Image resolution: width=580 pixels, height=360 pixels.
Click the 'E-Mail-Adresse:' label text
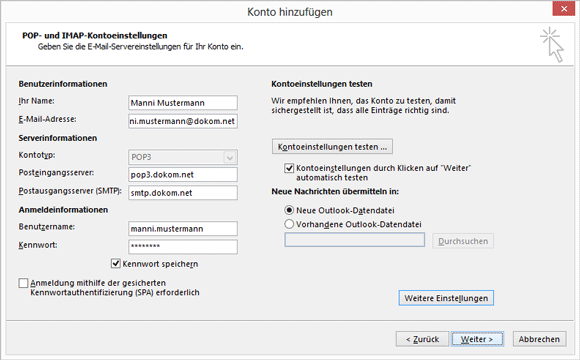coord(47,119)
